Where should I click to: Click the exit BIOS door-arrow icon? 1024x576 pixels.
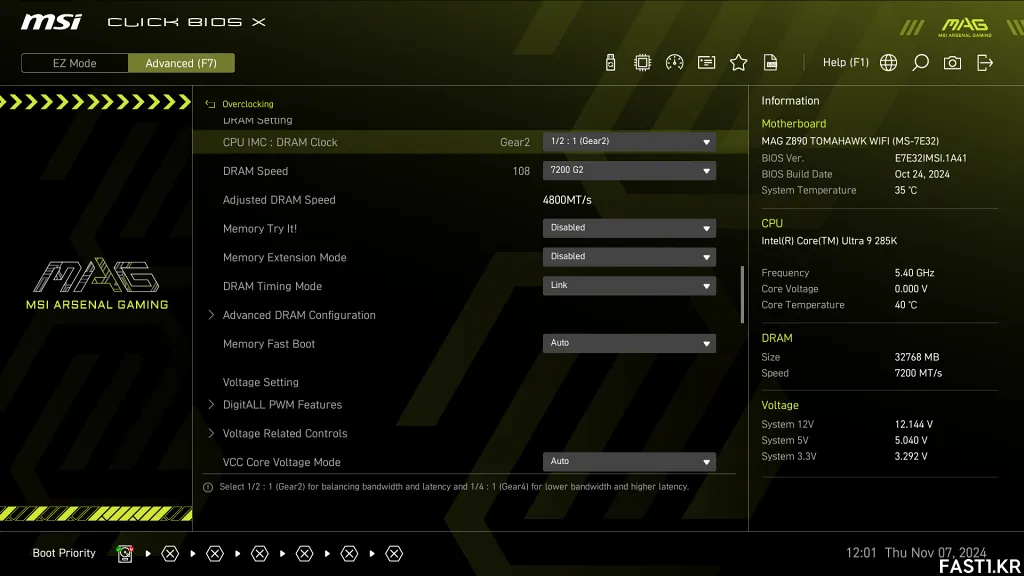[x=985, y=63]
